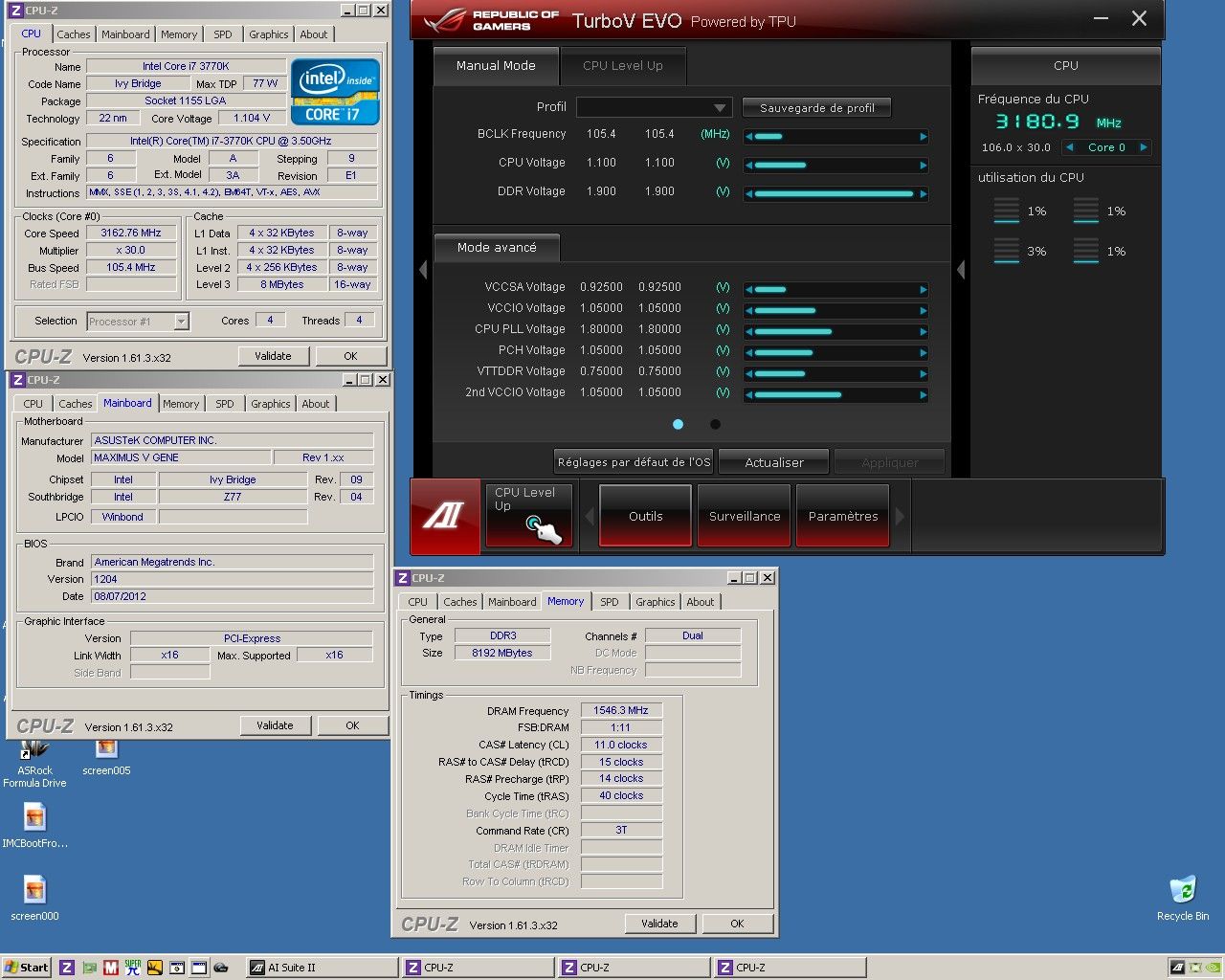Open CPU Level Up shortcut in bottom bar
Viewport: 1225px width, 980px height.
coord(529,516)
